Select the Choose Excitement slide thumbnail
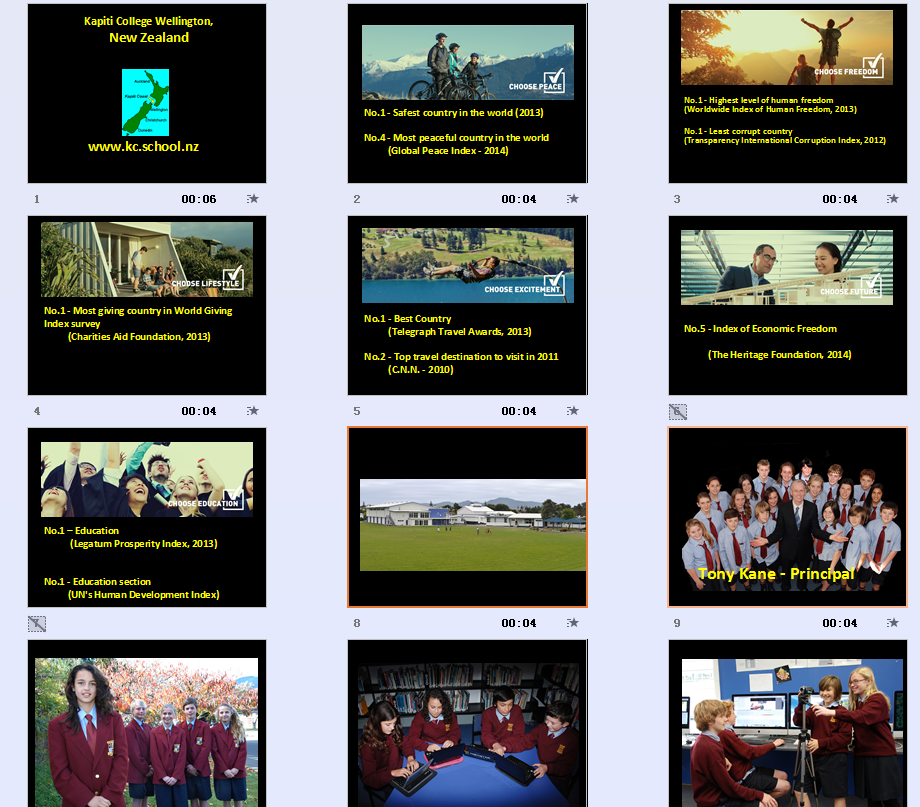This screenshot has height=807, width=920. 467,305
